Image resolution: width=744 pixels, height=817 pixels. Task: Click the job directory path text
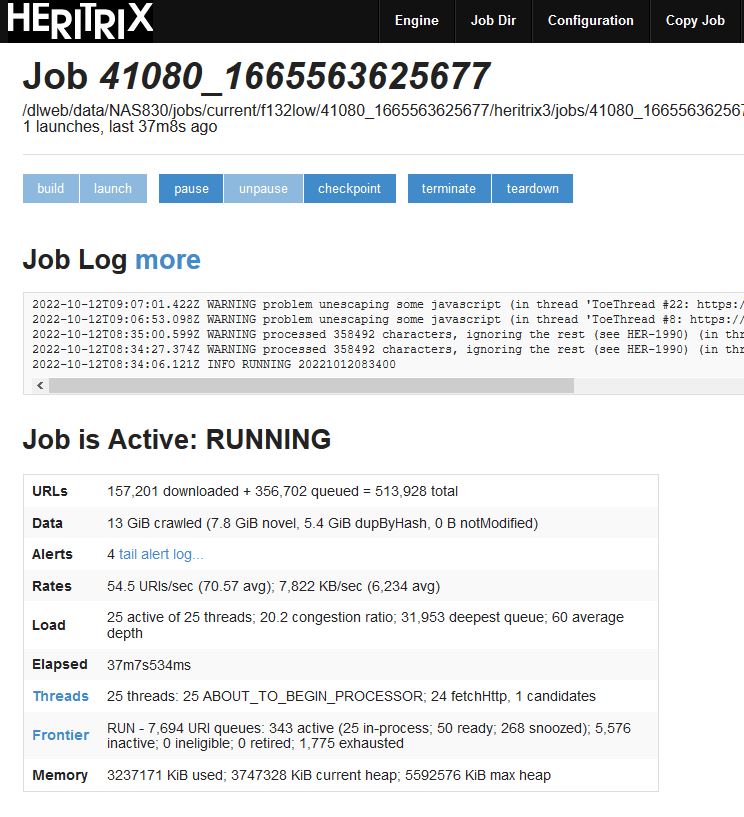[383, 110]
